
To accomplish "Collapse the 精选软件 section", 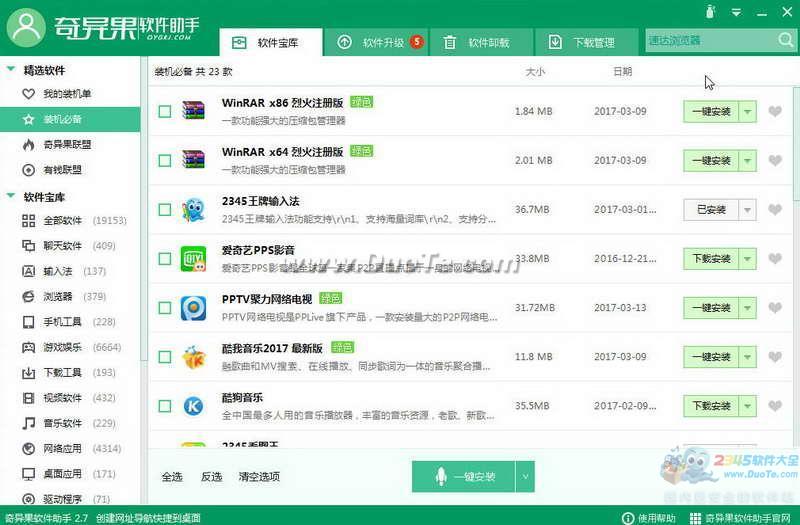I will click(10, 69).
